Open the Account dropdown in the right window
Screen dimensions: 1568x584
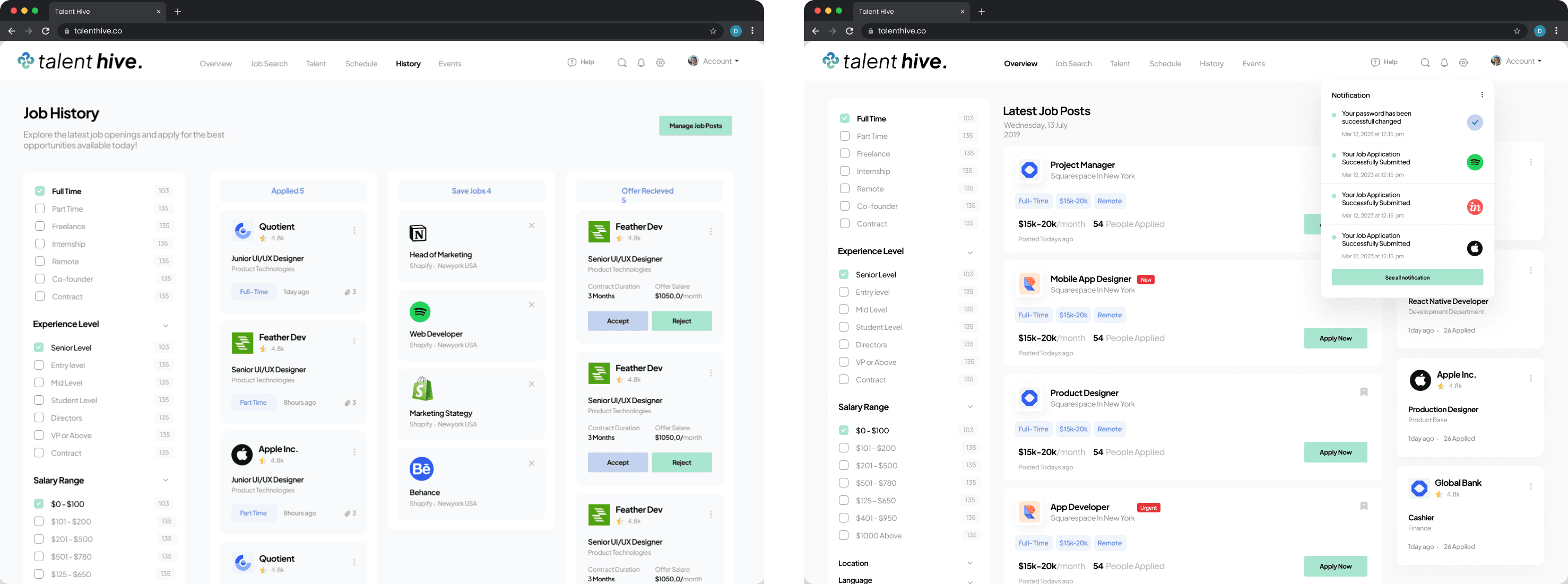pos(1520,61)
